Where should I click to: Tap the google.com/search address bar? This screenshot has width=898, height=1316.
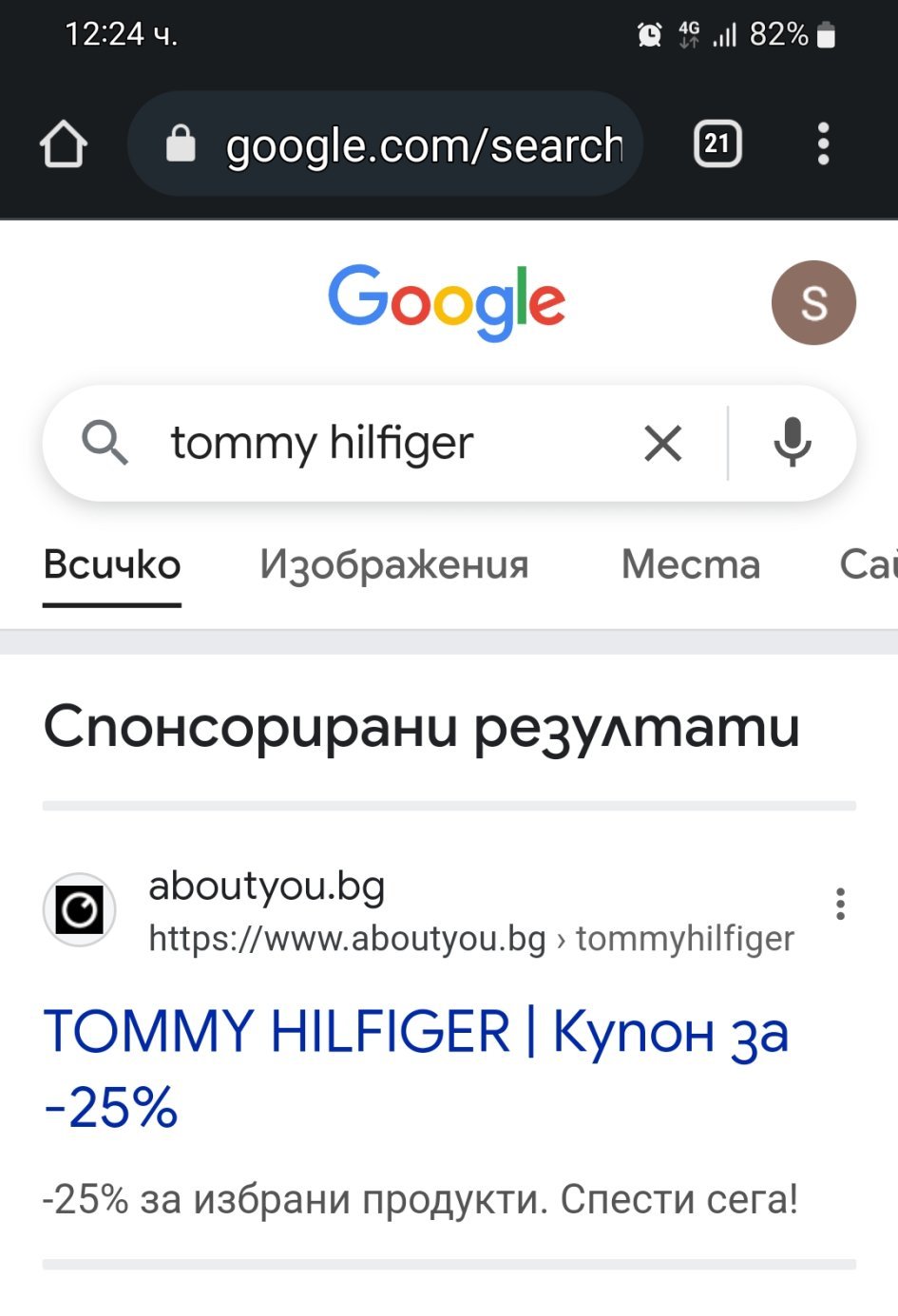pos(424,145)
